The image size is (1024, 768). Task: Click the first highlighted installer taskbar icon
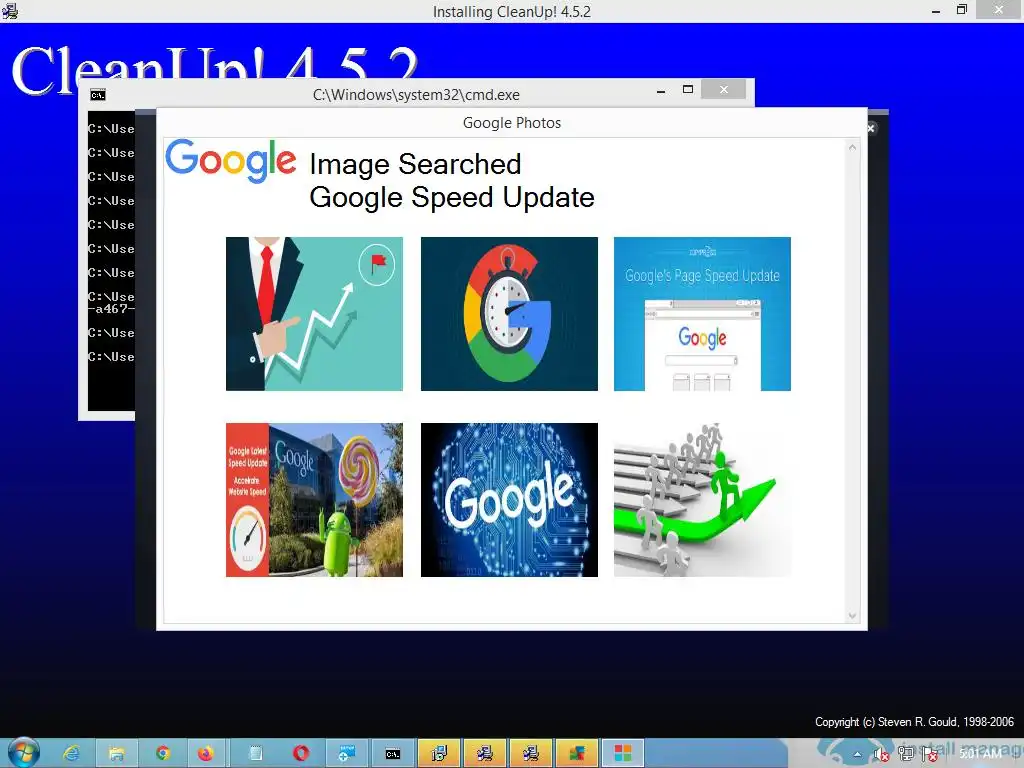(x=439, y=754)
